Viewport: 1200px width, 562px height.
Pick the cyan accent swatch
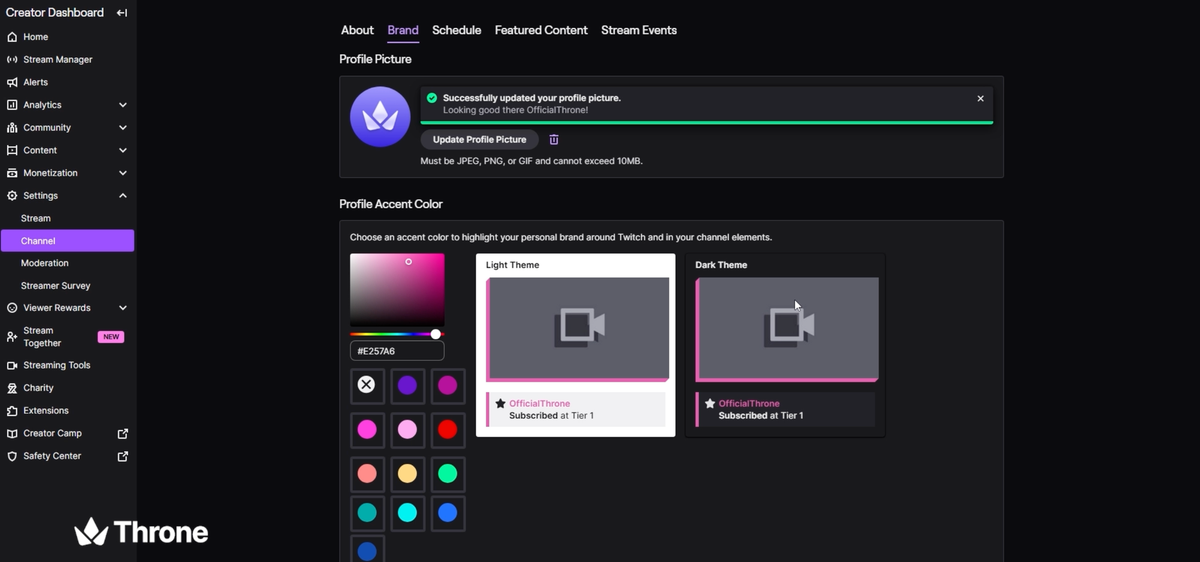[x=407, y=513]
